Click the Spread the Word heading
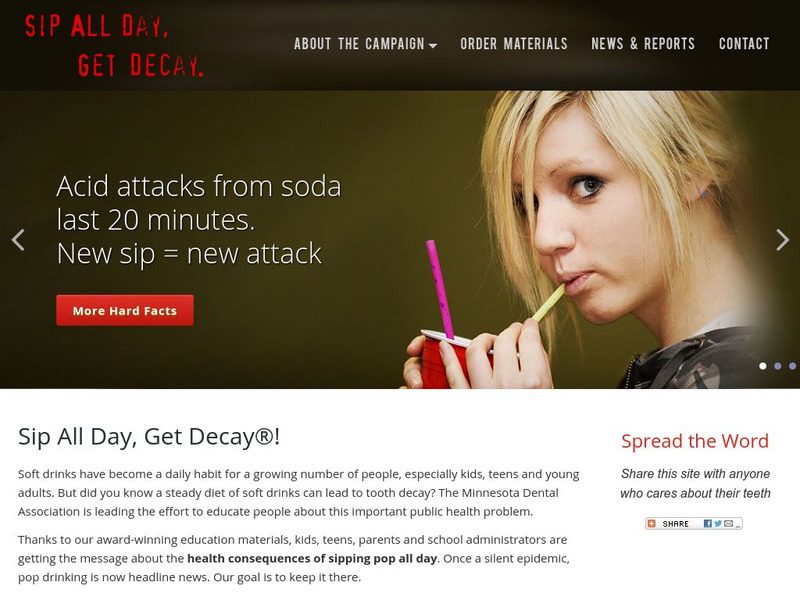This screenshot has height=600, width=800. [x=695, y=441]
